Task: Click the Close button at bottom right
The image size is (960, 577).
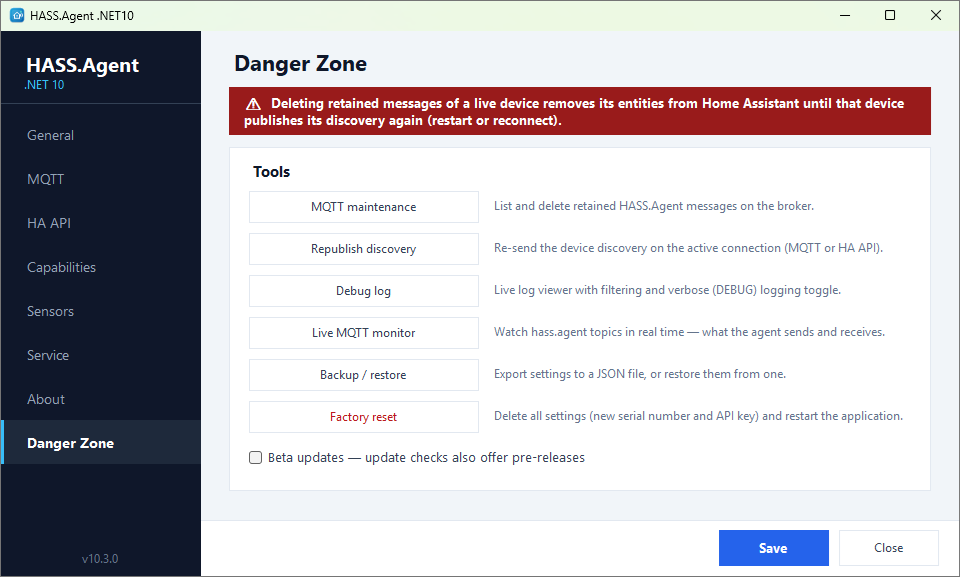Action: (888, 548)
